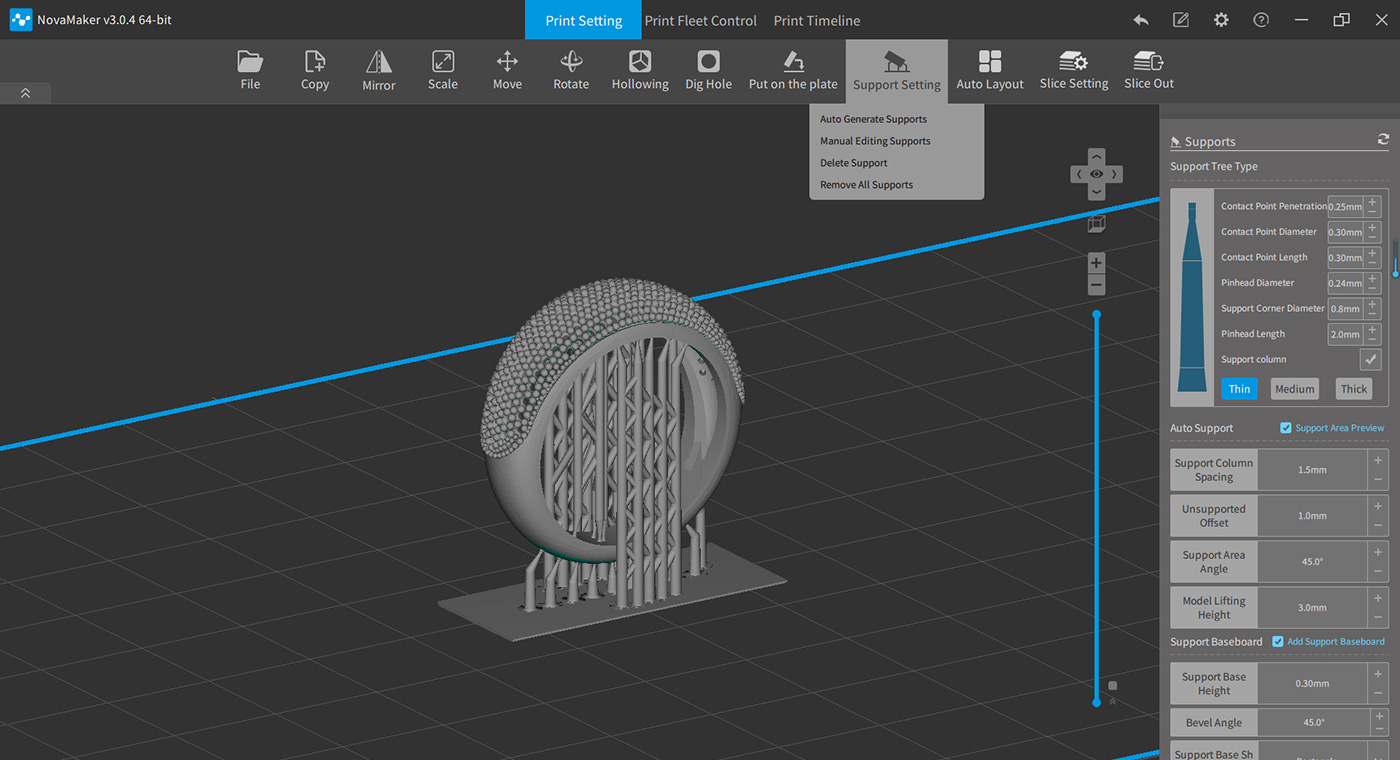Open the File tool
Viewport: 1400px width, 760px height.
(250, 70)
